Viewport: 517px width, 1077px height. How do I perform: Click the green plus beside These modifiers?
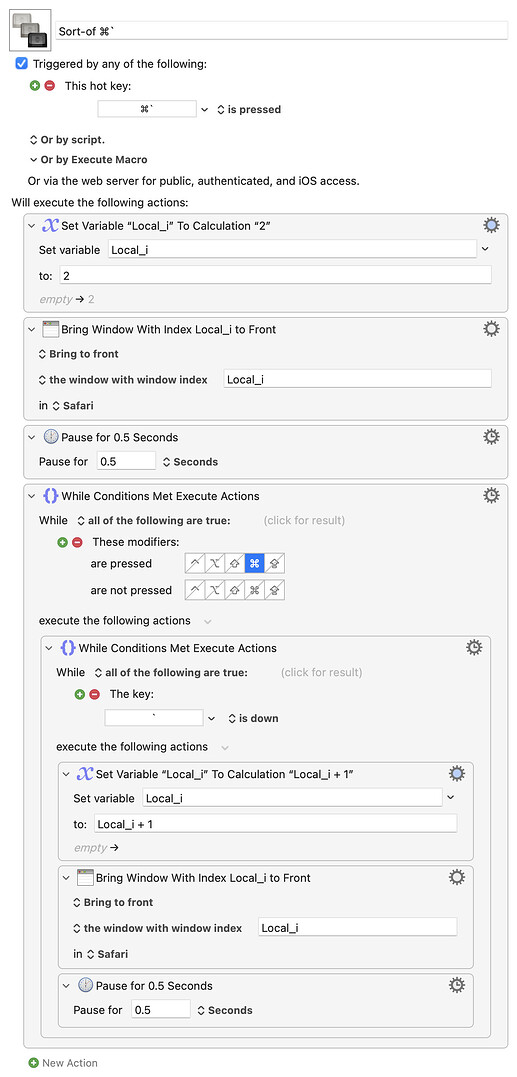[x=62, y=542]
